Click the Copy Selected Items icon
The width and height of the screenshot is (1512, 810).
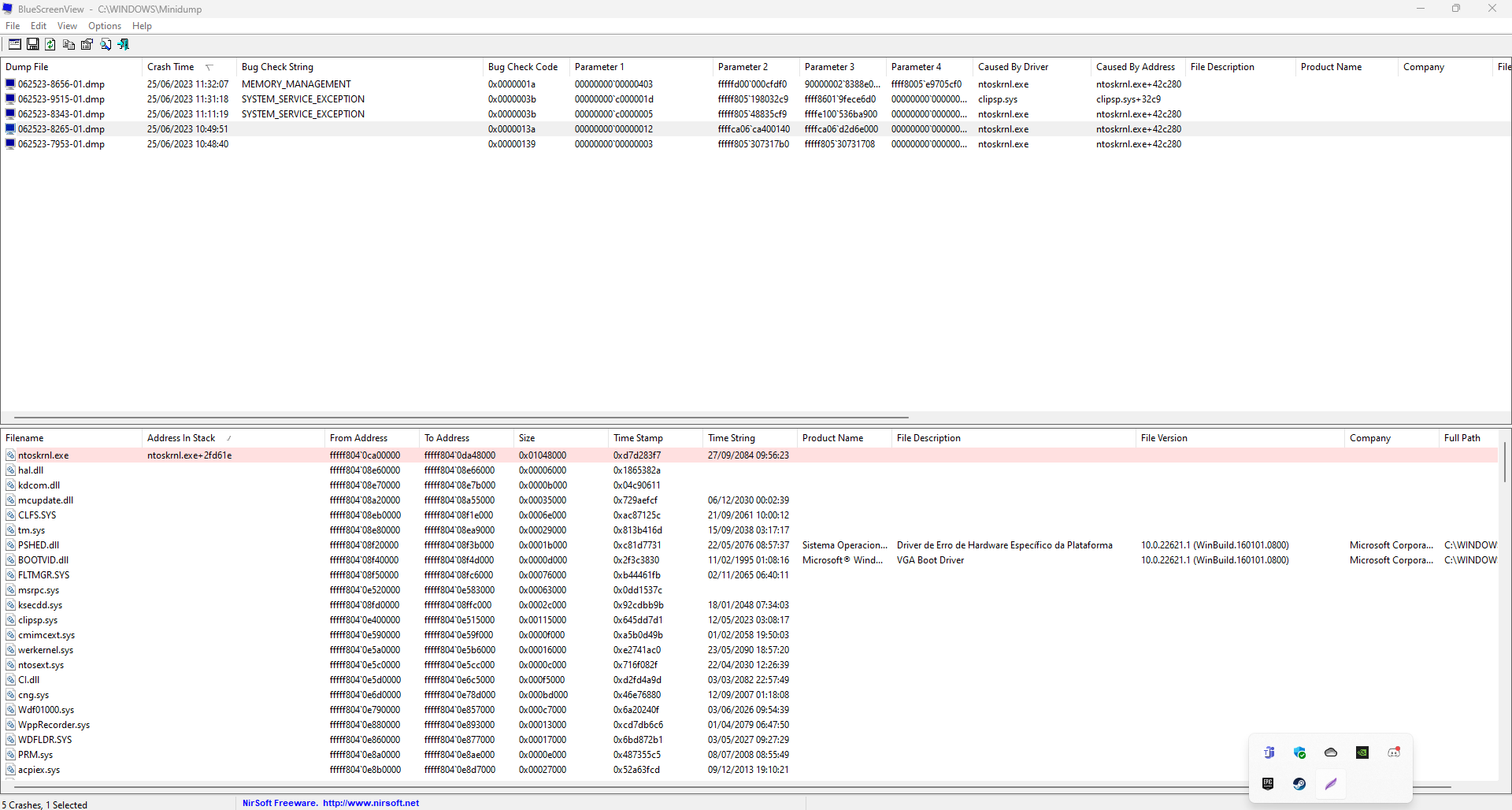coord(69,44)
